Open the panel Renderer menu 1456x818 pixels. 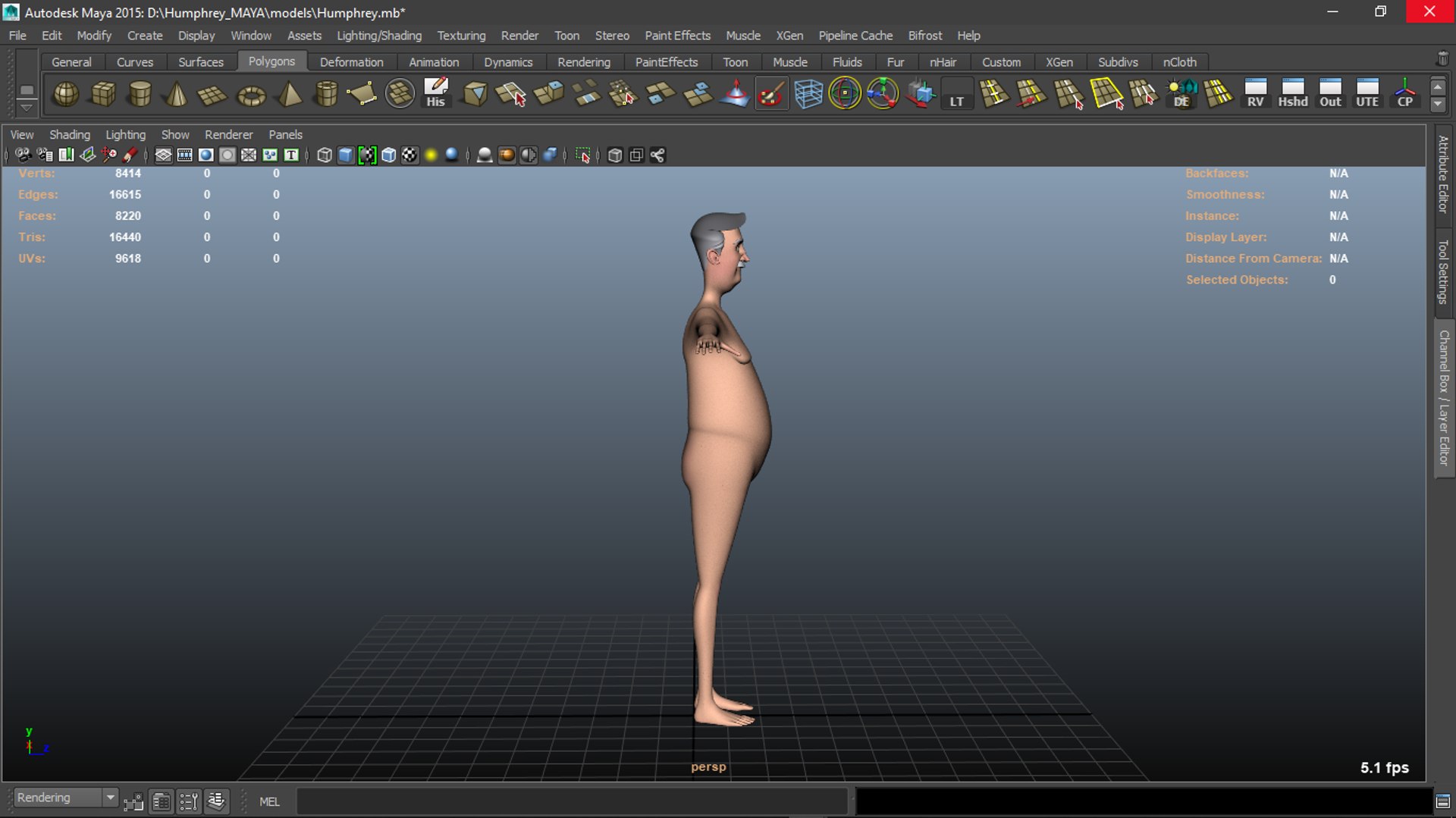(228, 134)
